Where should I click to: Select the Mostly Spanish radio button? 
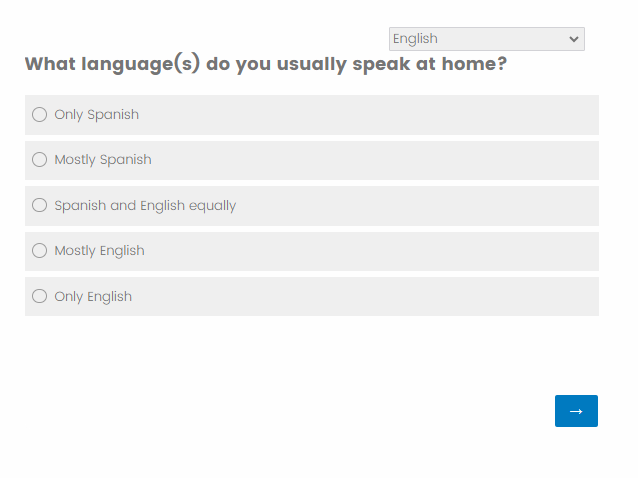40,160
